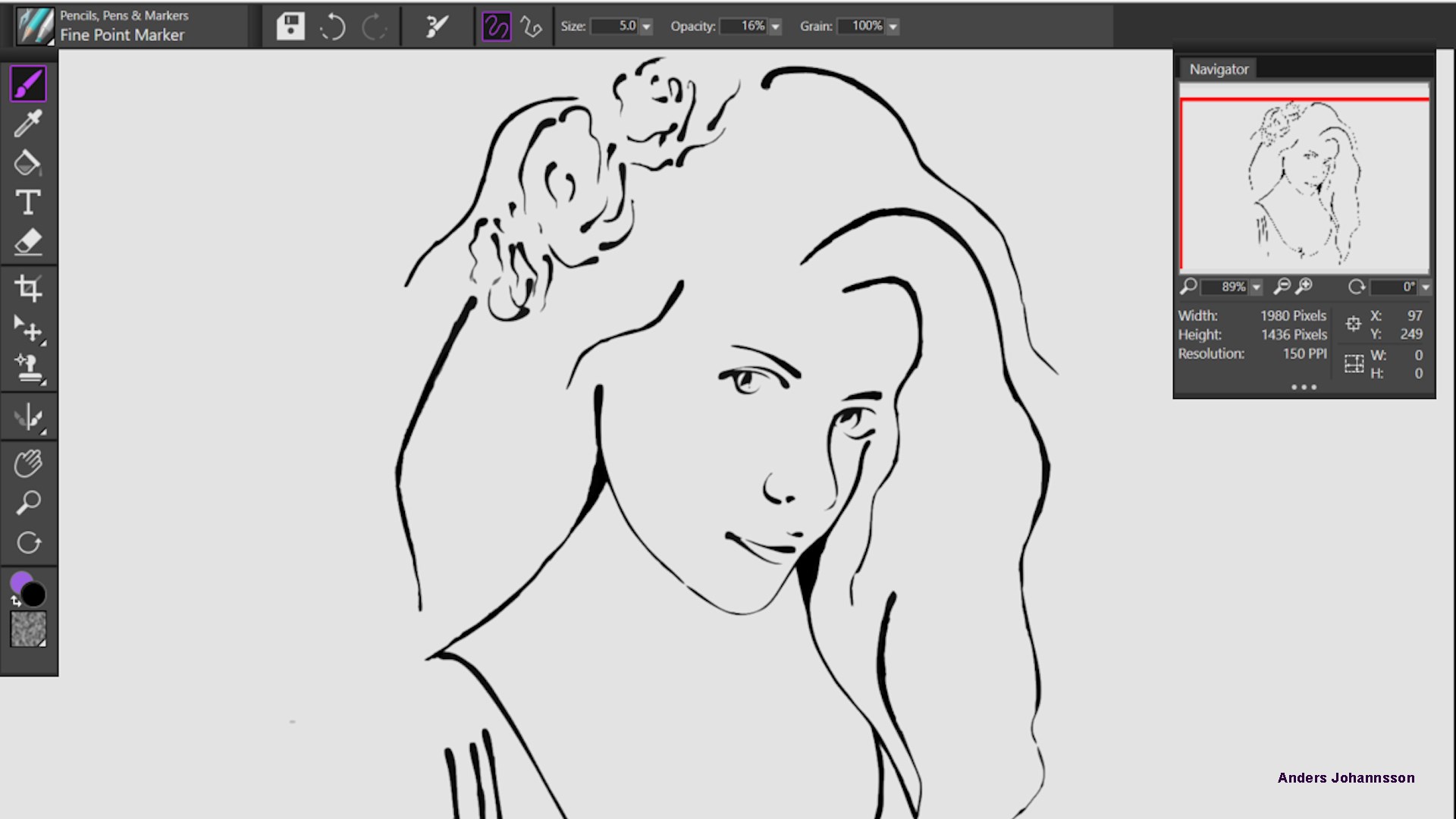Expand the navigator zoom level dropdown

point(1257,287)
